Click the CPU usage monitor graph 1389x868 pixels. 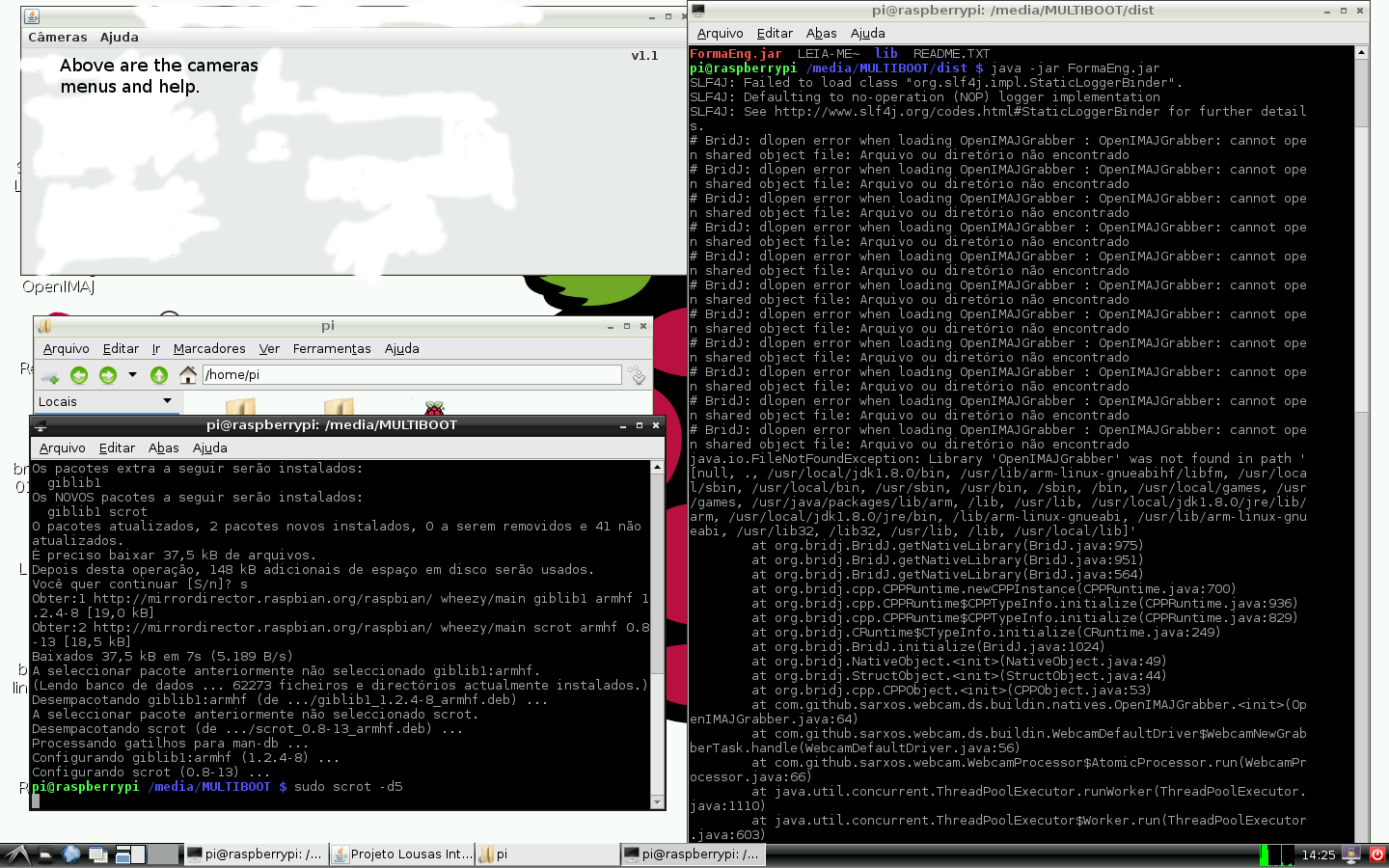click(x=1277, y=854)
